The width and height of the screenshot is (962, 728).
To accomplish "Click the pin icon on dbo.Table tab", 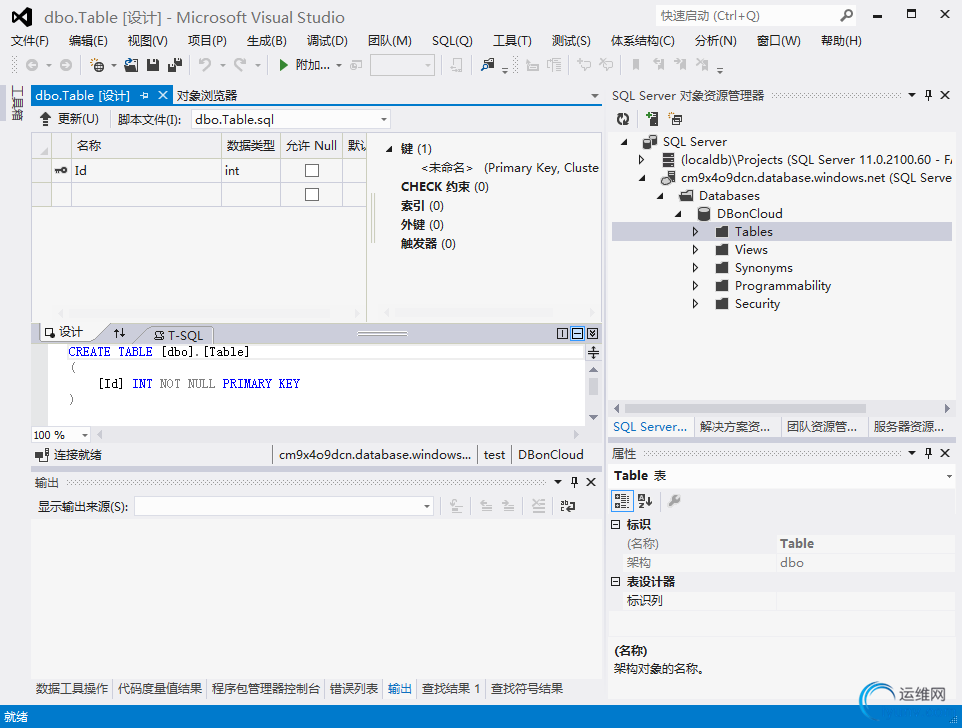I will click(144, 96).
